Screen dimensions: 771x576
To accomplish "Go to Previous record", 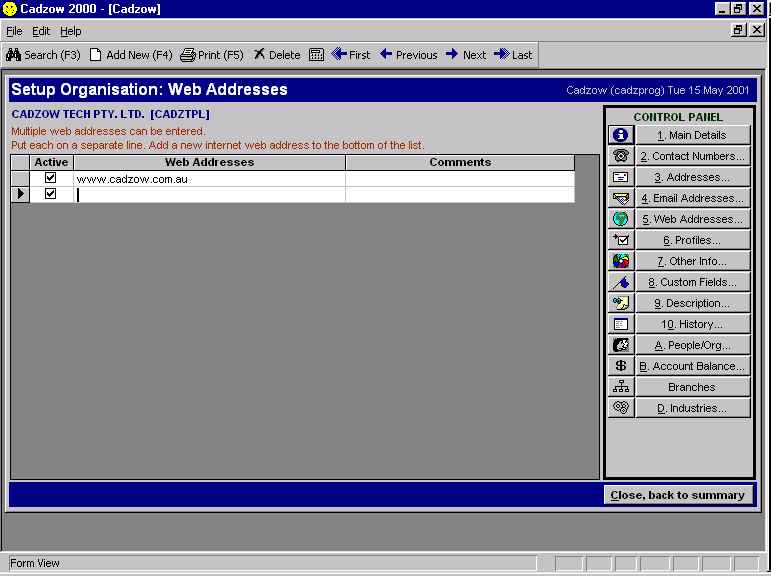I will pos(409,55).
